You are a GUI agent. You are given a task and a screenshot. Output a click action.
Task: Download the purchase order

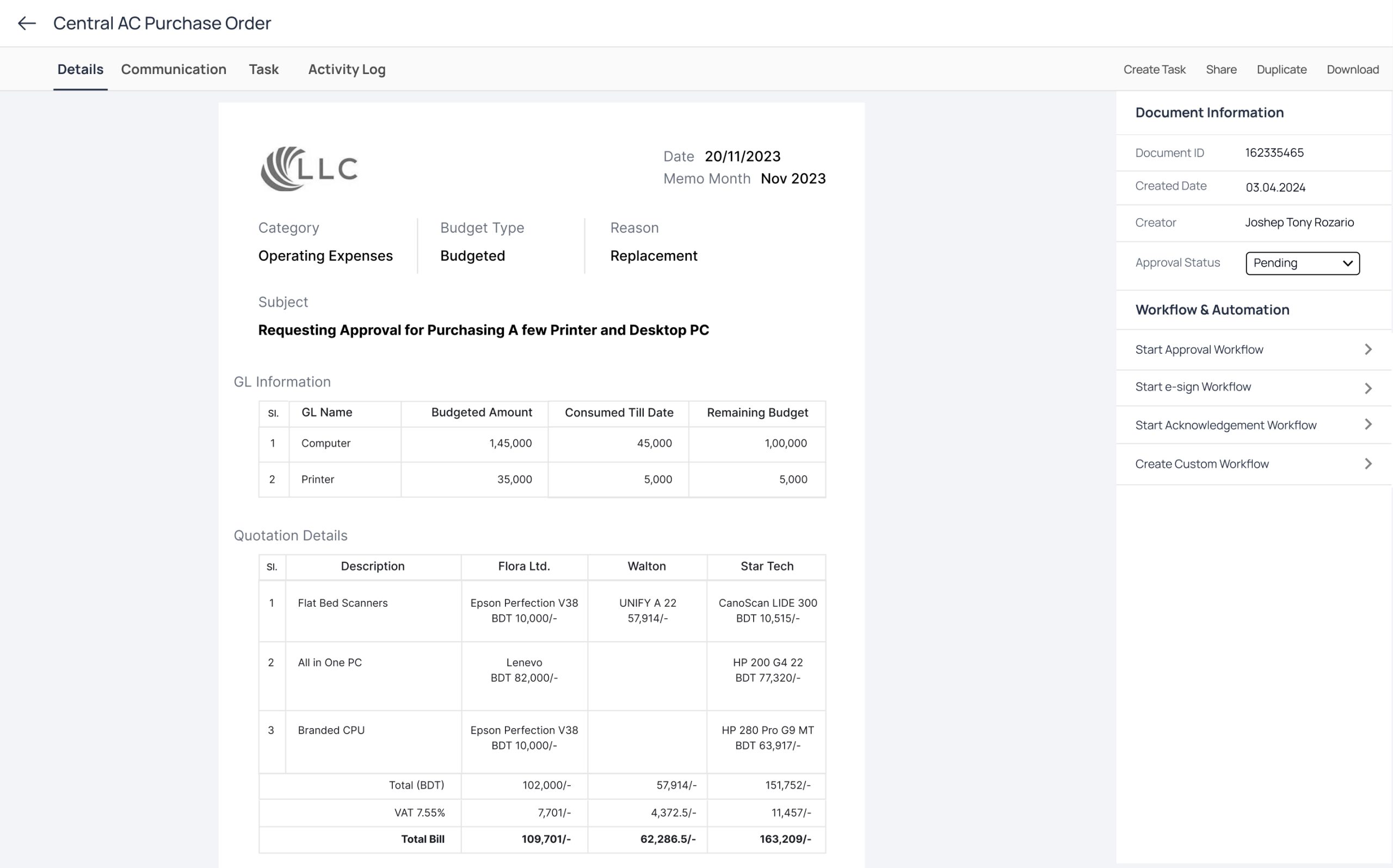click(x=1352, y=70)
